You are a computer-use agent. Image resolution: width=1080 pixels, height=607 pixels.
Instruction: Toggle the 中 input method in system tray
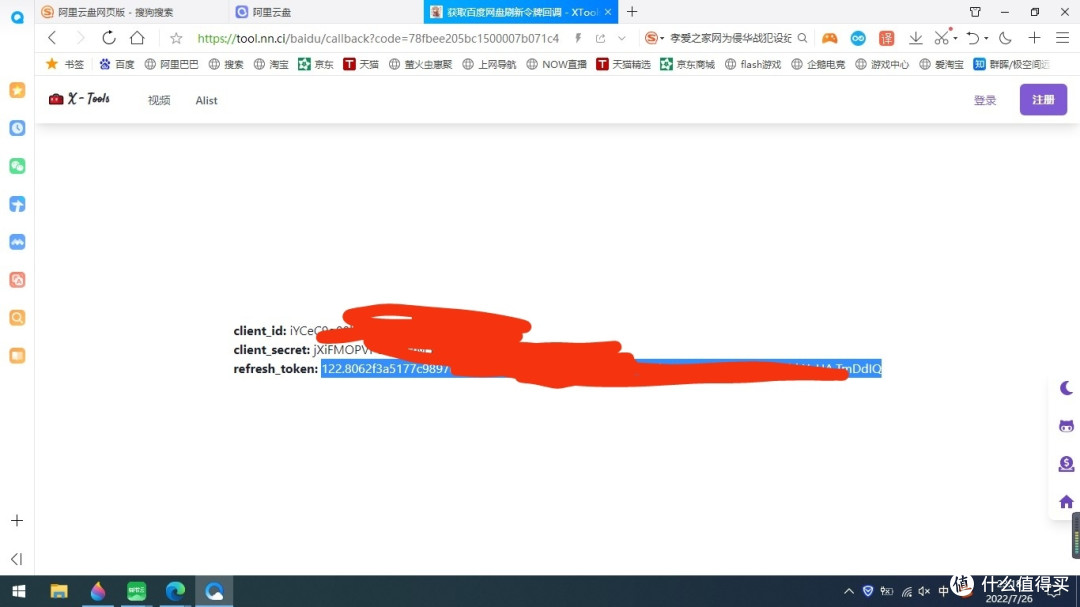point(944,590)
